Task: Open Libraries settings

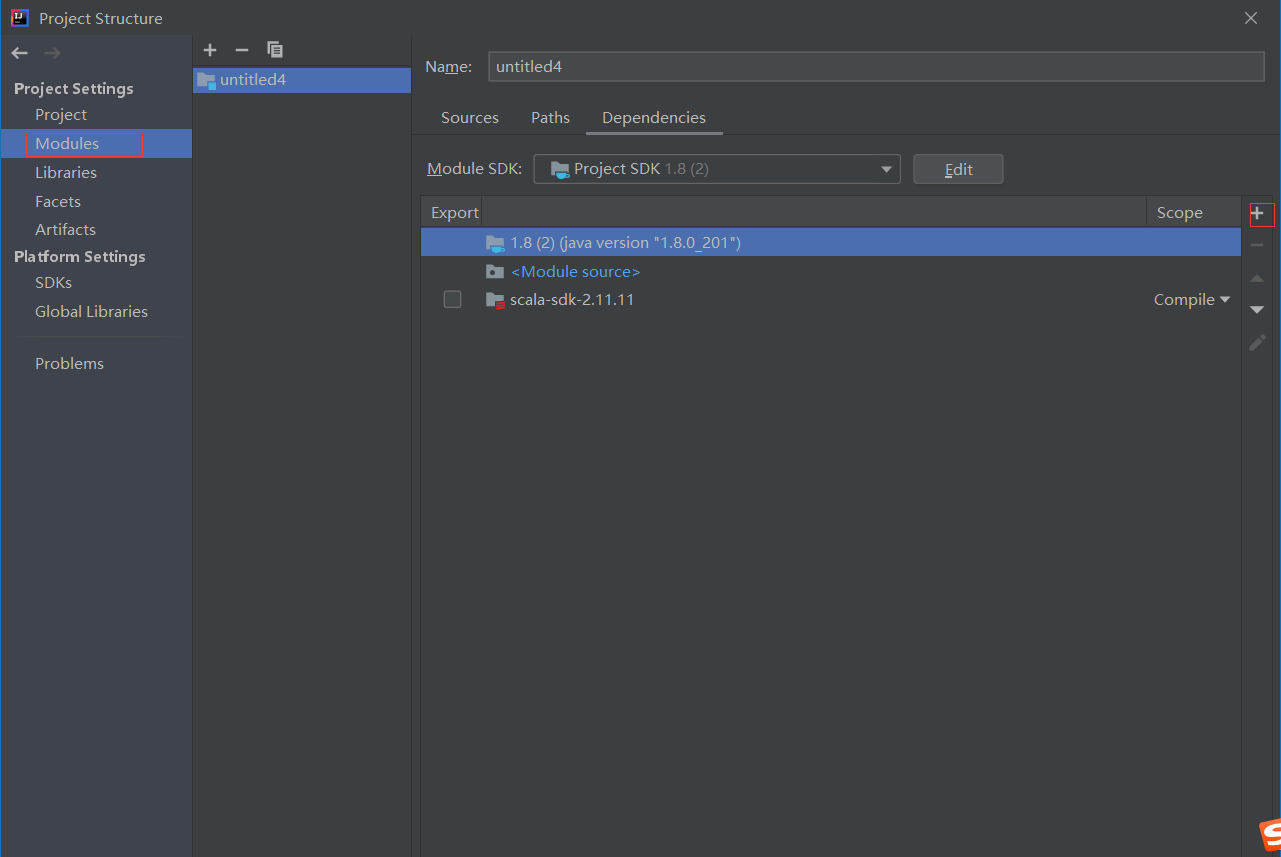Action: click(66, 173)
